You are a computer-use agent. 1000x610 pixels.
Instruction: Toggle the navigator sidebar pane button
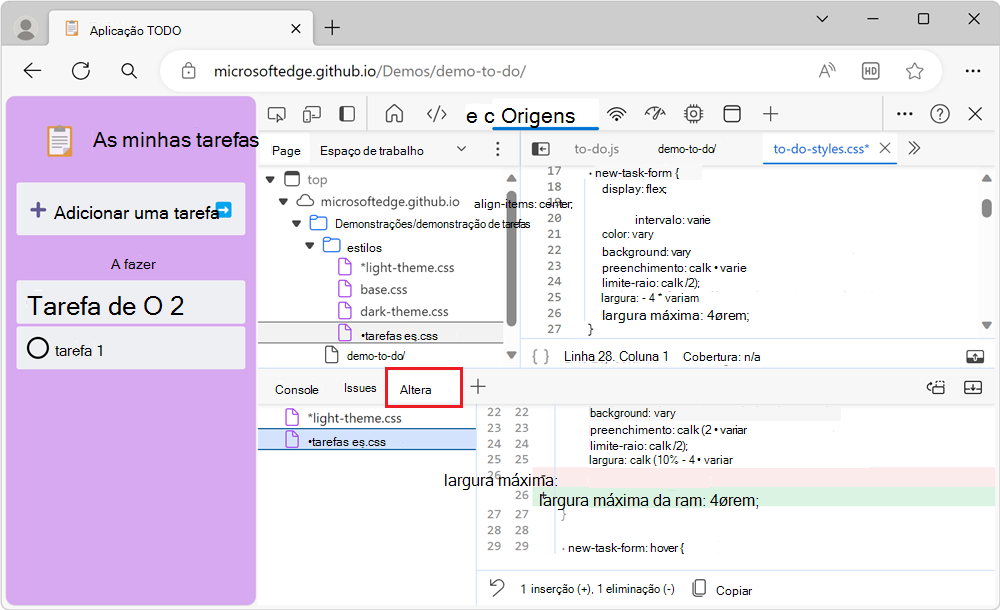[x=540, y=149]
